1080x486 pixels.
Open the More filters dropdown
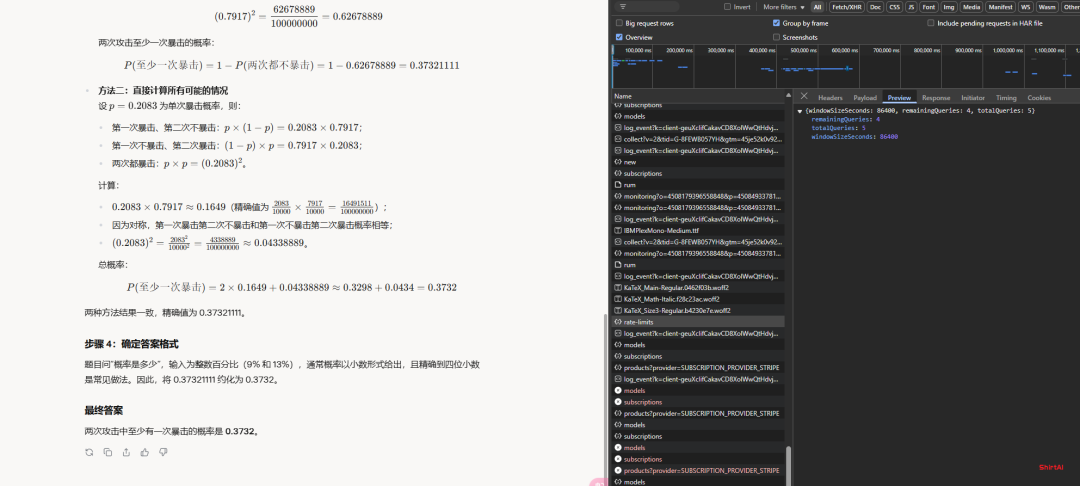[784, 6]
